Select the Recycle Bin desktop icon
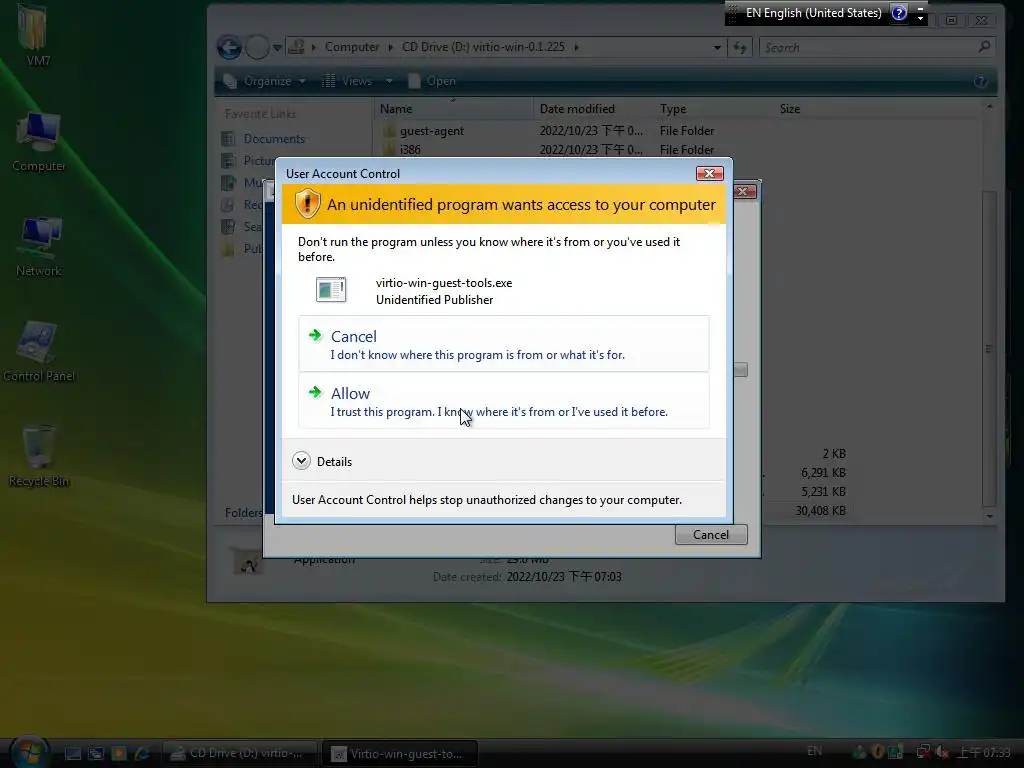 click(39, 456)
